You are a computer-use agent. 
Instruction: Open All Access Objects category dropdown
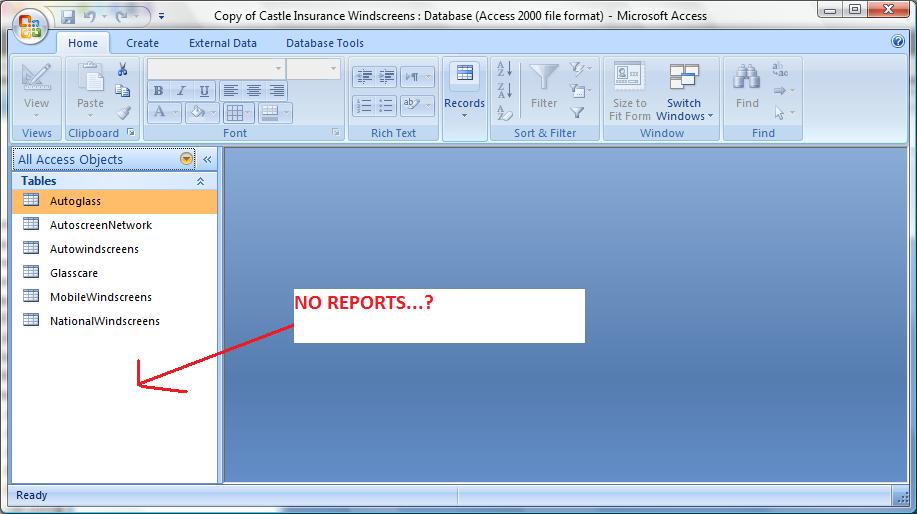[x=187, y=159]
